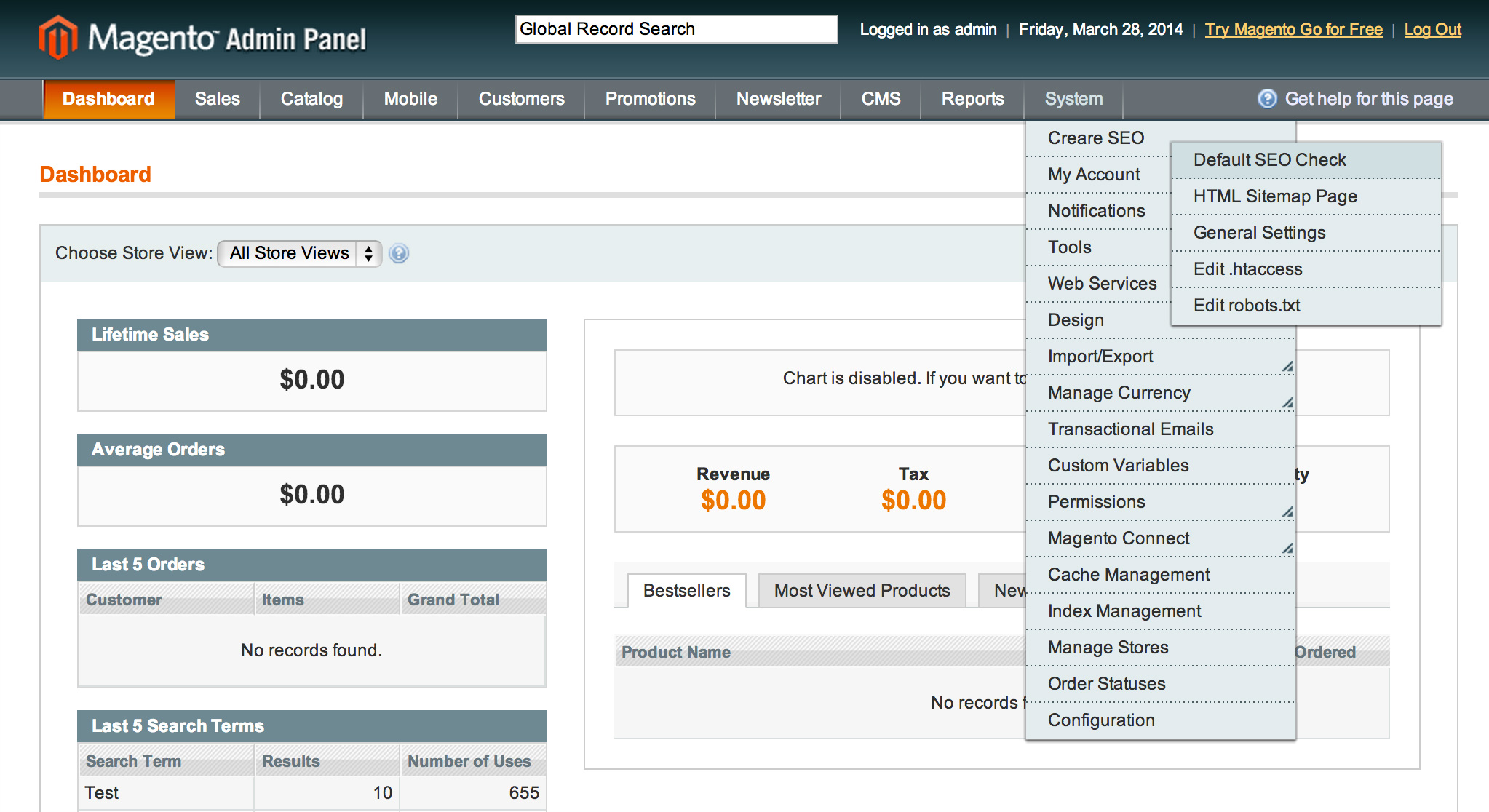This screenshot has width=1489, height=812.
Task: Click the help question-mark icon in navigation bar
Action: (1267, 99)
